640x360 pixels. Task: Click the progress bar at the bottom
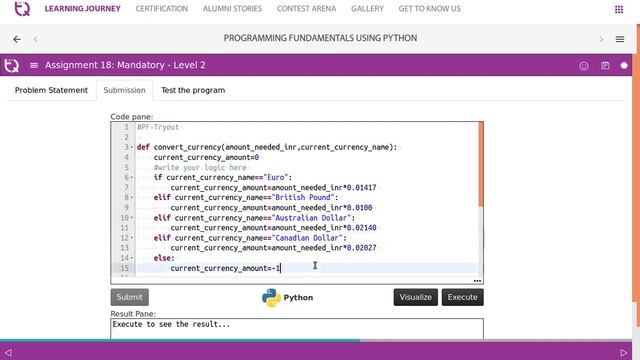[x=316, y=340]
